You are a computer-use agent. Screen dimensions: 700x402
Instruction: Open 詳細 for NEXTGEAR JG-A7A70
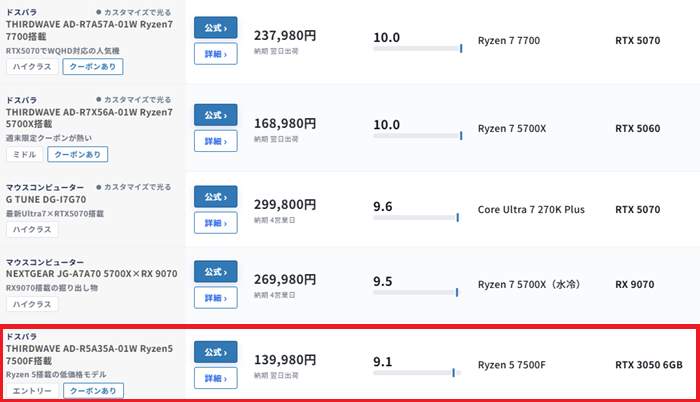pyautogui.click(x=216, y=298)
